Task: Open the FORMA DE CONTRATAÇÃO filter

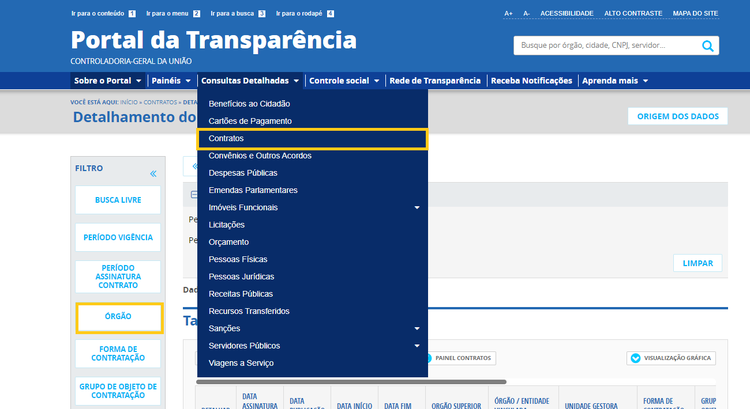Action: point(118,354)
